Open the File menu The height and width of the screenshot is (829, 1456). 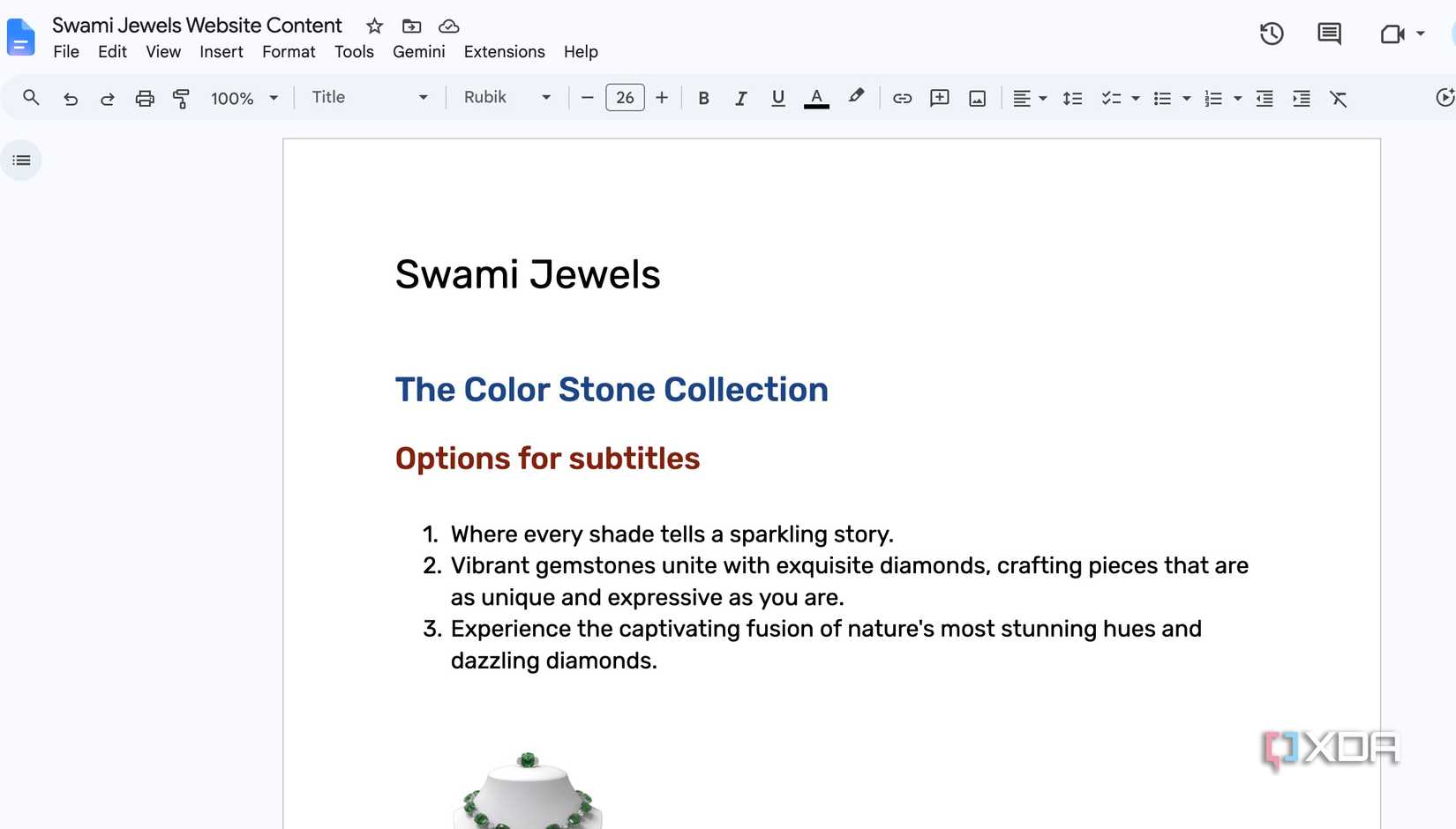(66, 52)
